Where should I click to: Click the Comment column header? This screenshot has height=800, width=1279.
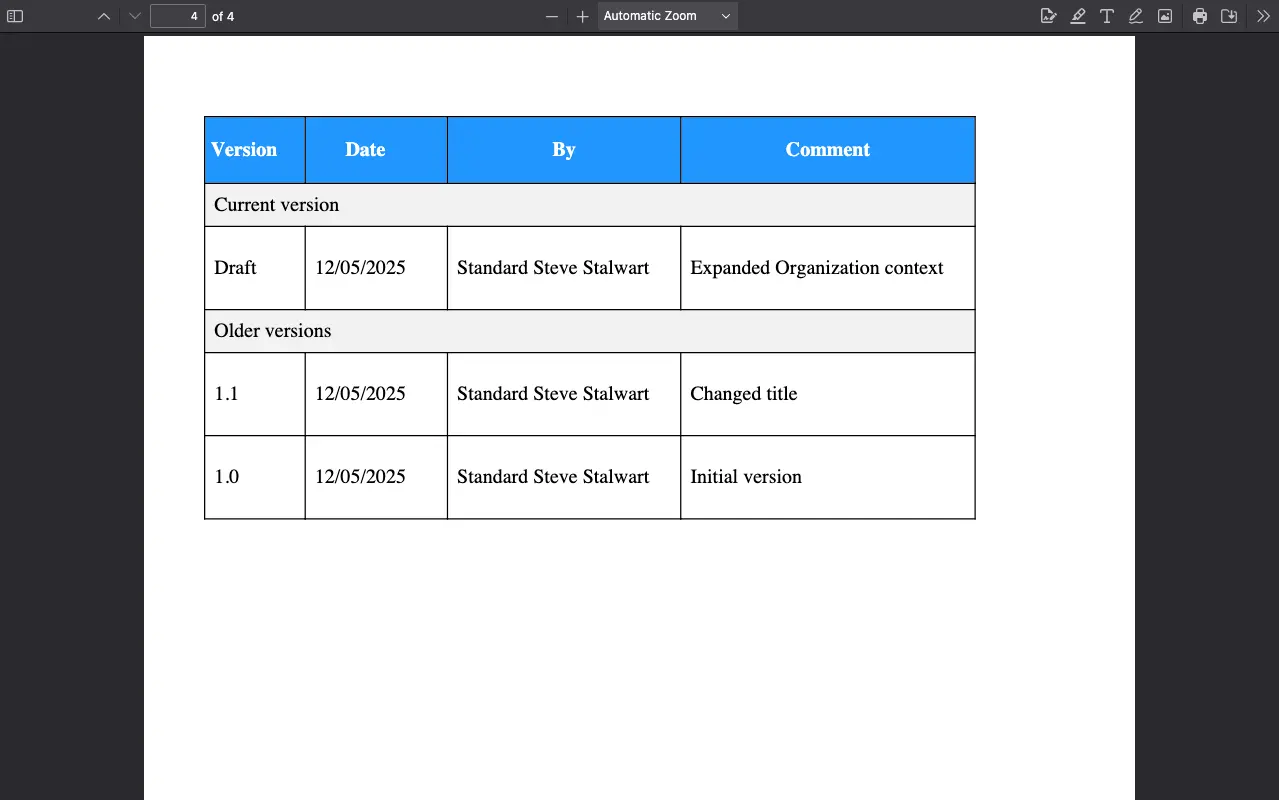tap(828, 150)
